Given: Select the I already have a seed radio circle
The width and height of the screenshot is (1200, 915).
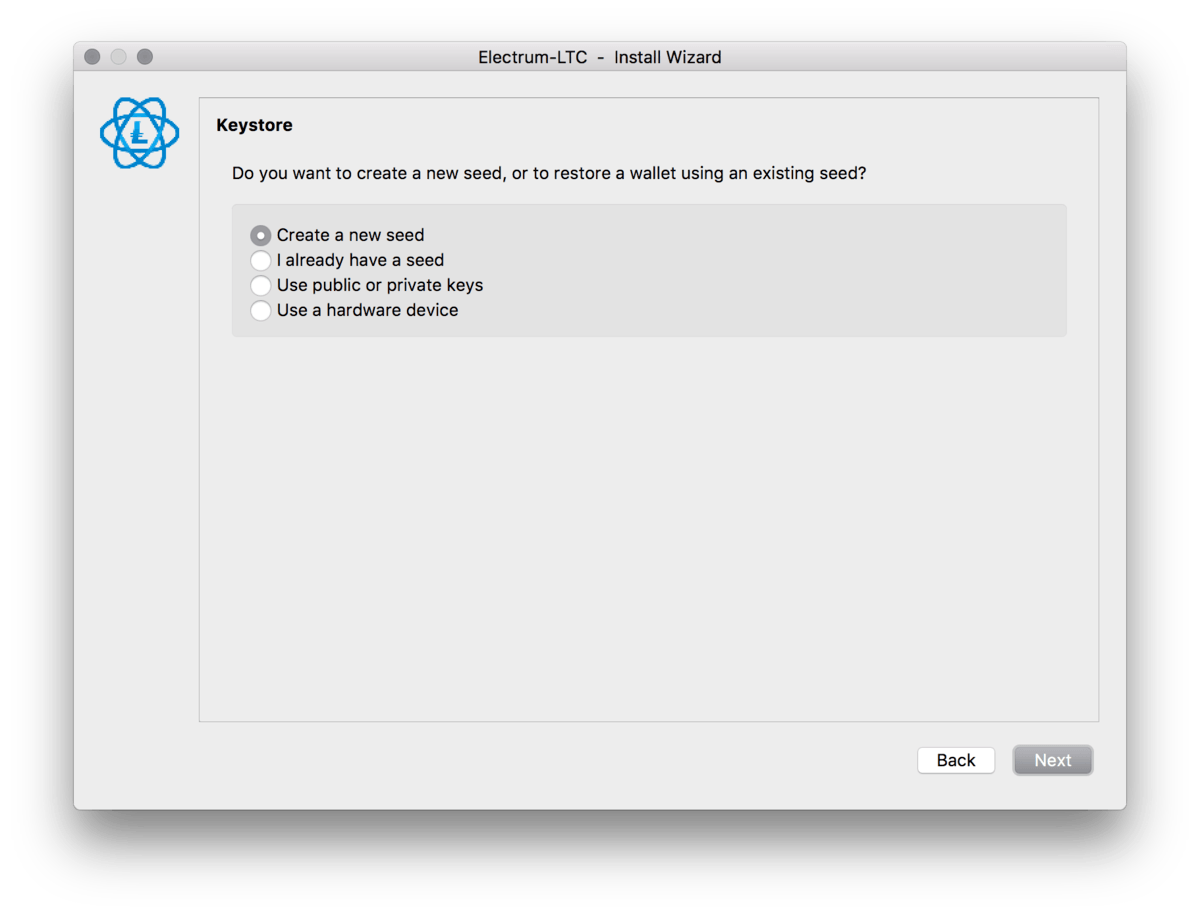Looking at the screenshot, I should pyautogui.click(x=261, y=261).
